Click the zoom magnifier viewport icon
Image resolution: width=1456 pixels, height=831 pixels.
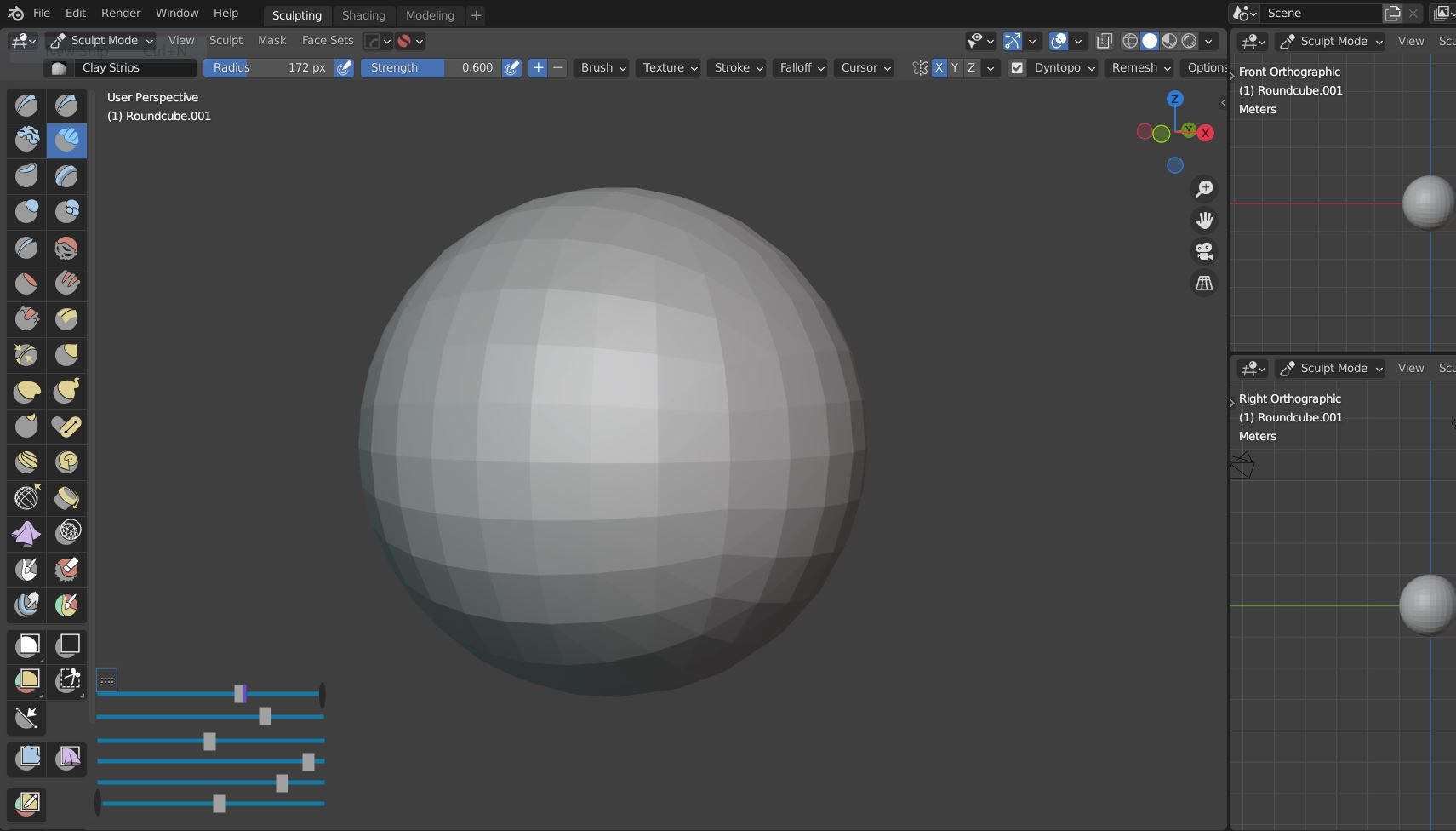click(x=1204, y=189)
